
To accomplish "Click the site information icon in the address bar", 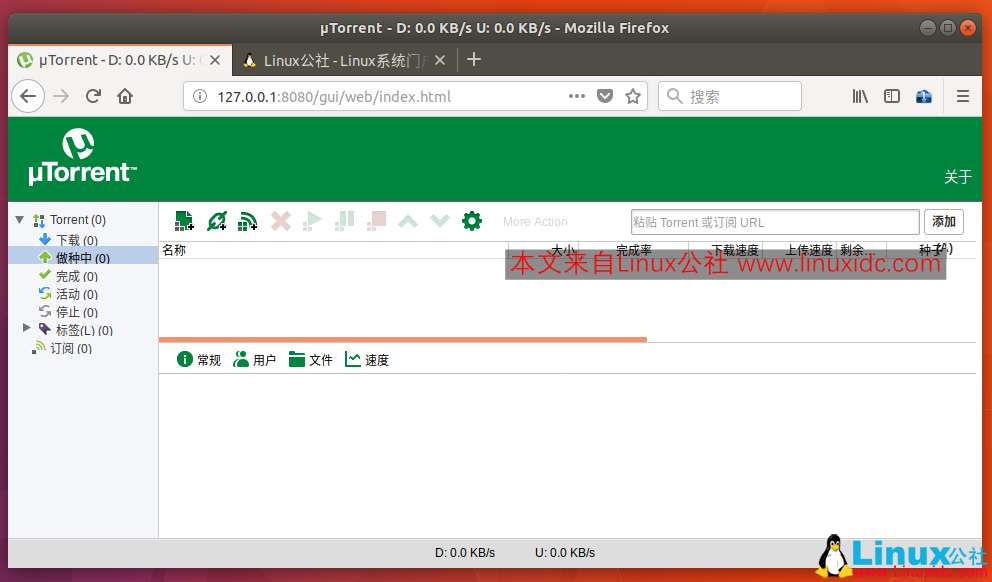I will pos(200,96).
